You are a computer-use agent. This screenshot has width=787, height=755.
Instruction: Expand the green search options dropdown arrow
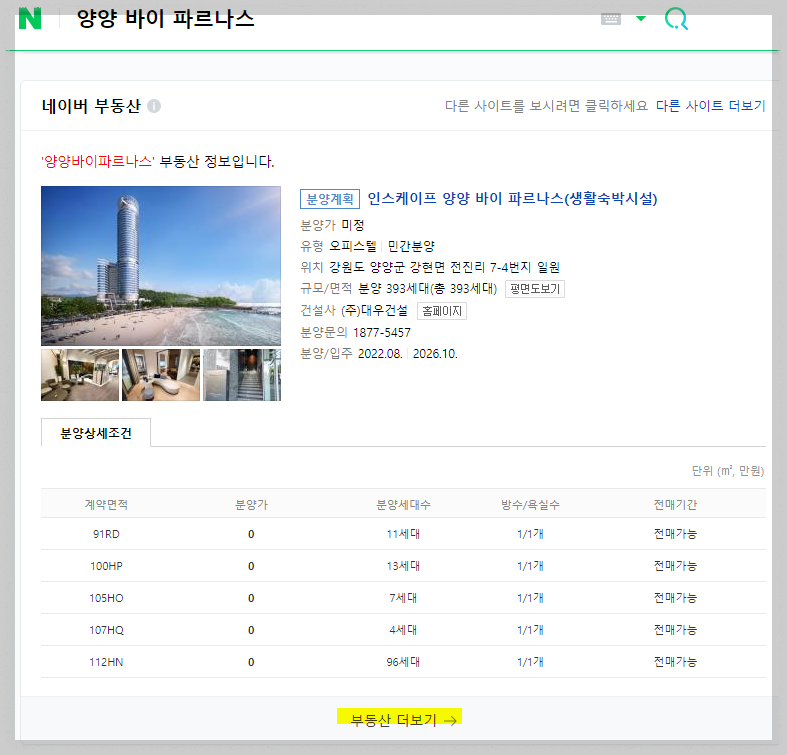pos(641,19)
